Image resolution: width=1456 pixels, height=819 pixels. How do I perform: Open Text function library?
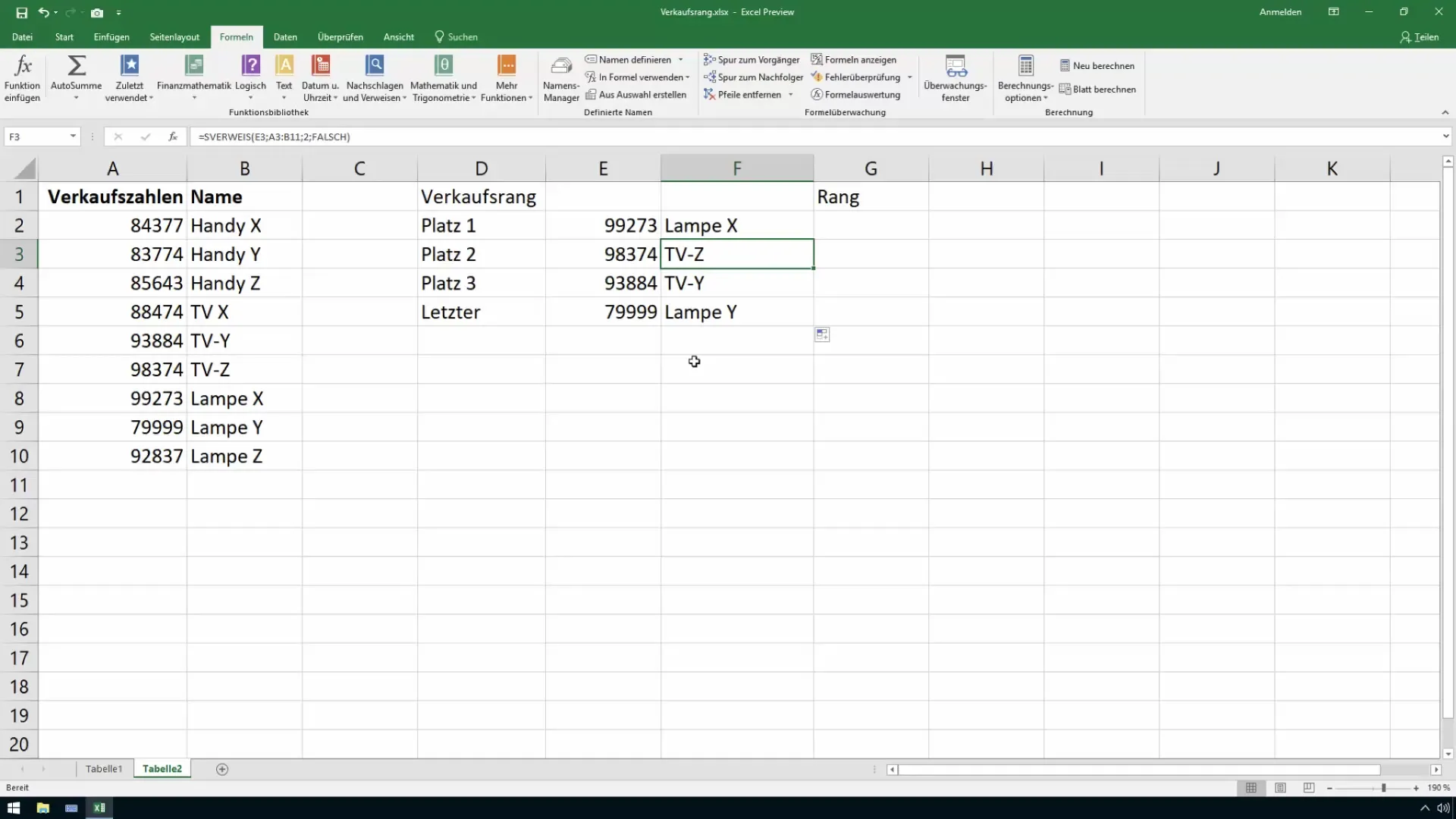point(284,77)
